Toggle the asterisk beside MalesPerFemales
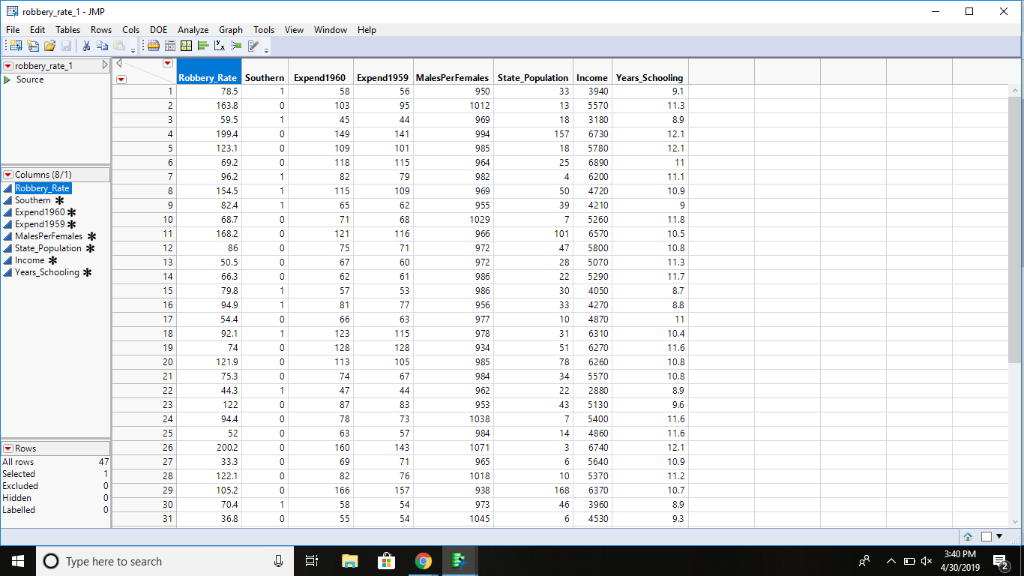Viewport: 1024px width, 576px height. tap(92, 236)
